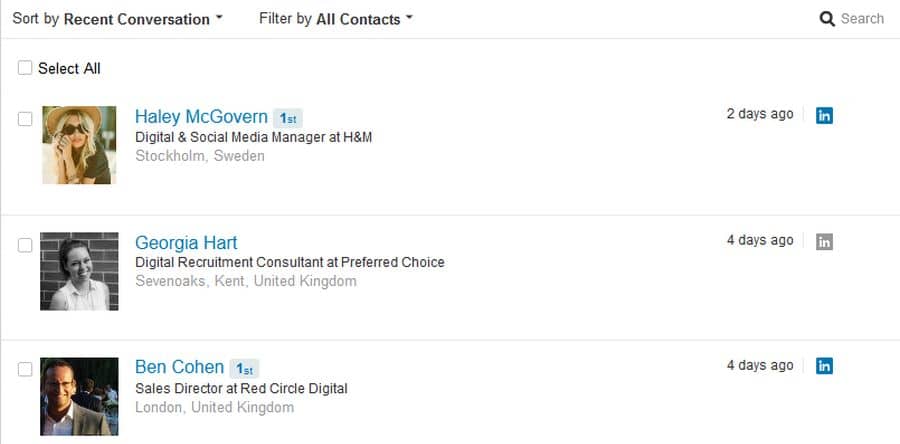Click Ben Cohen's 1st degree badge

[x=245, y=369]
